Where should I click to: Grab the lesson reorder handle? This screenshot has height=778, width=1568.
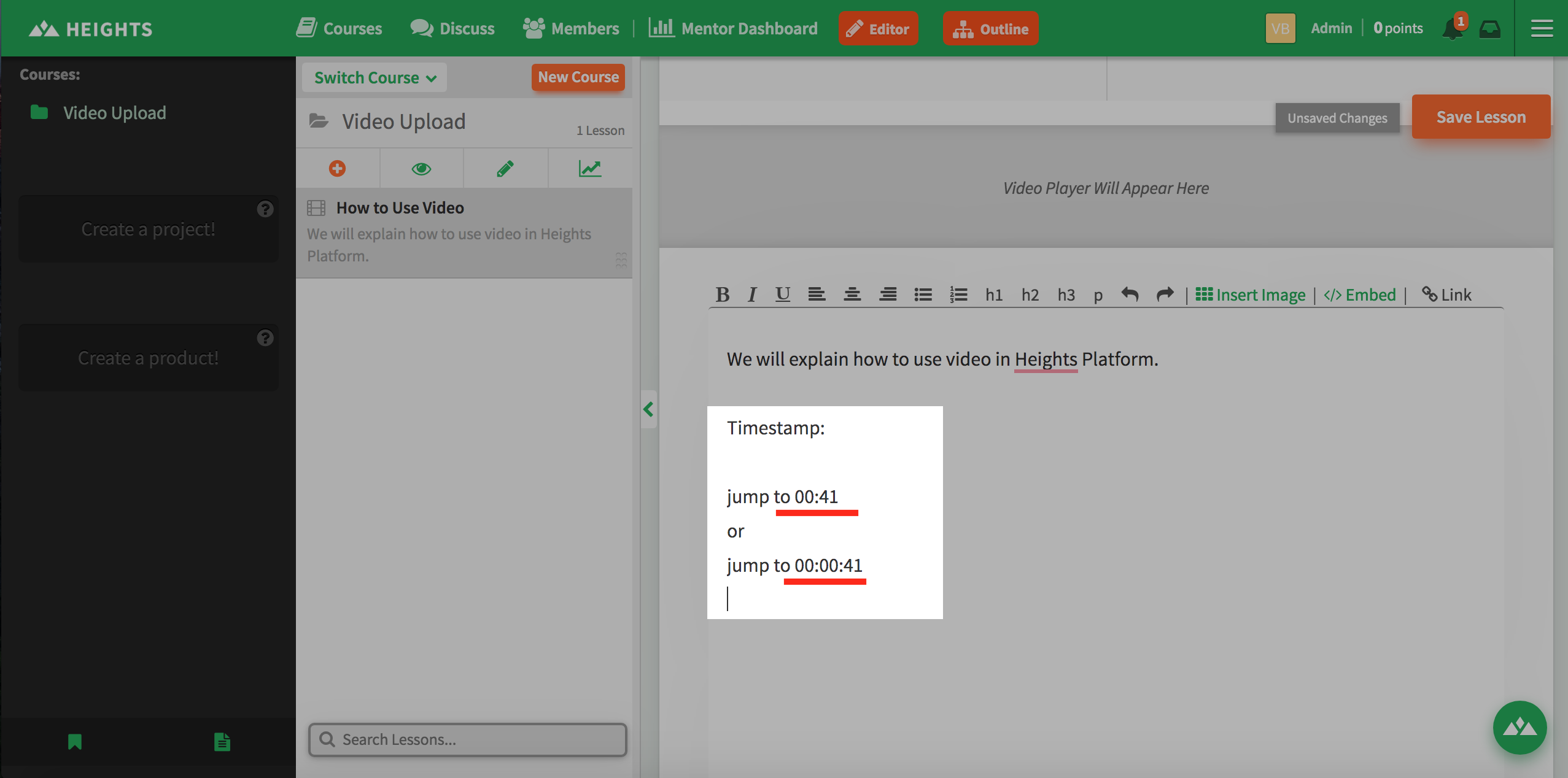[x=621, y=260]
